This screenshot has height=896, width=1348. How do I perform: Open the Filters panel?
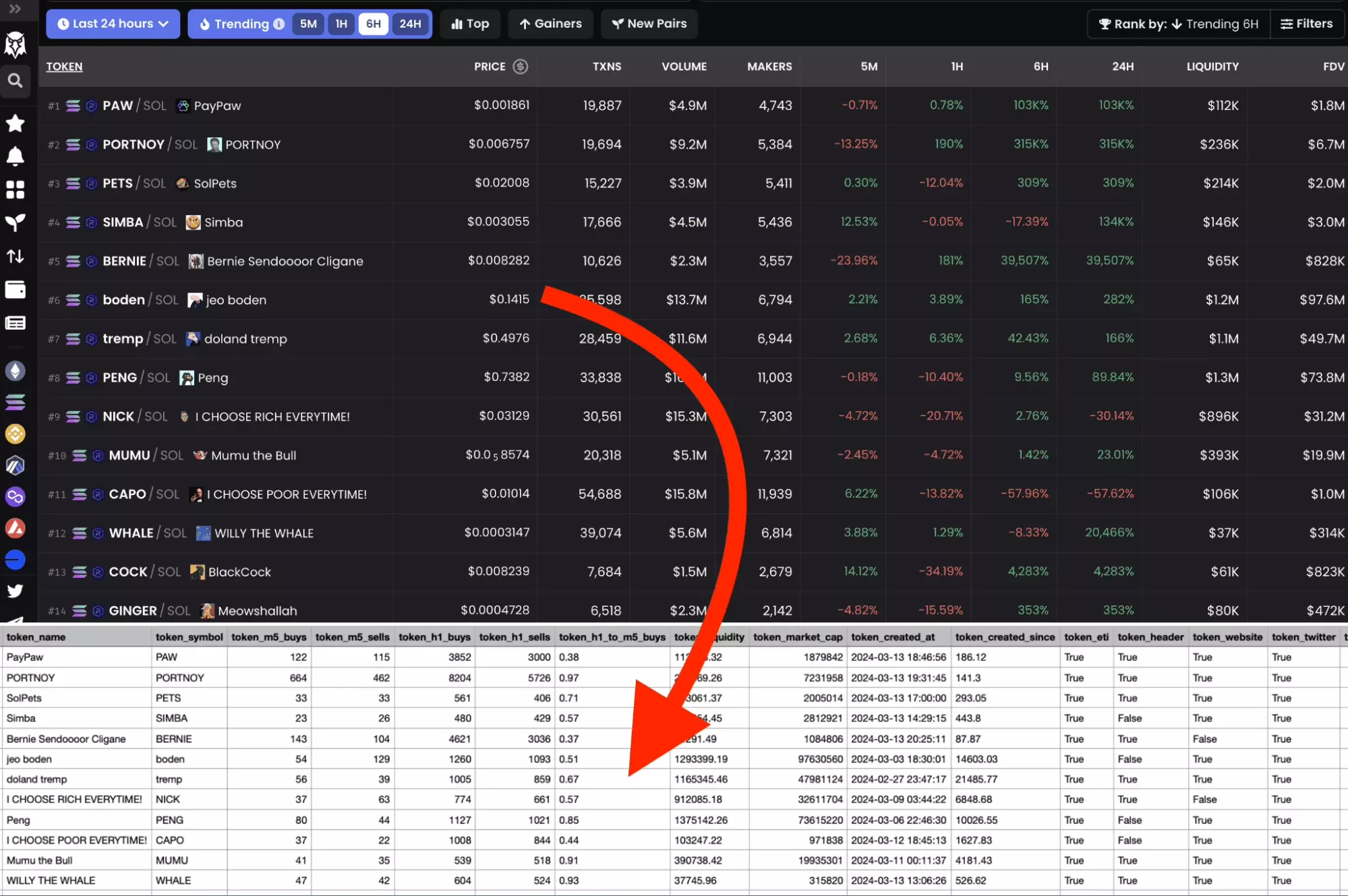click(x=1307, y=24)
